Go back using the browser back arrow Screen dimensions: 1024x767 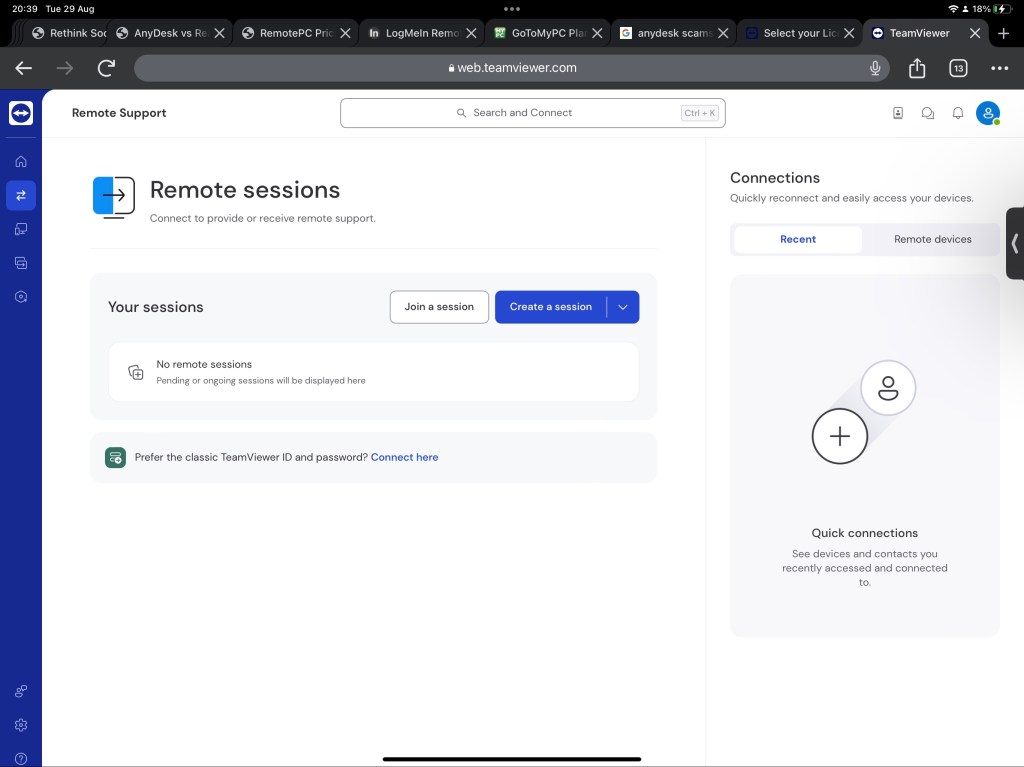click(x=24, y=68)
